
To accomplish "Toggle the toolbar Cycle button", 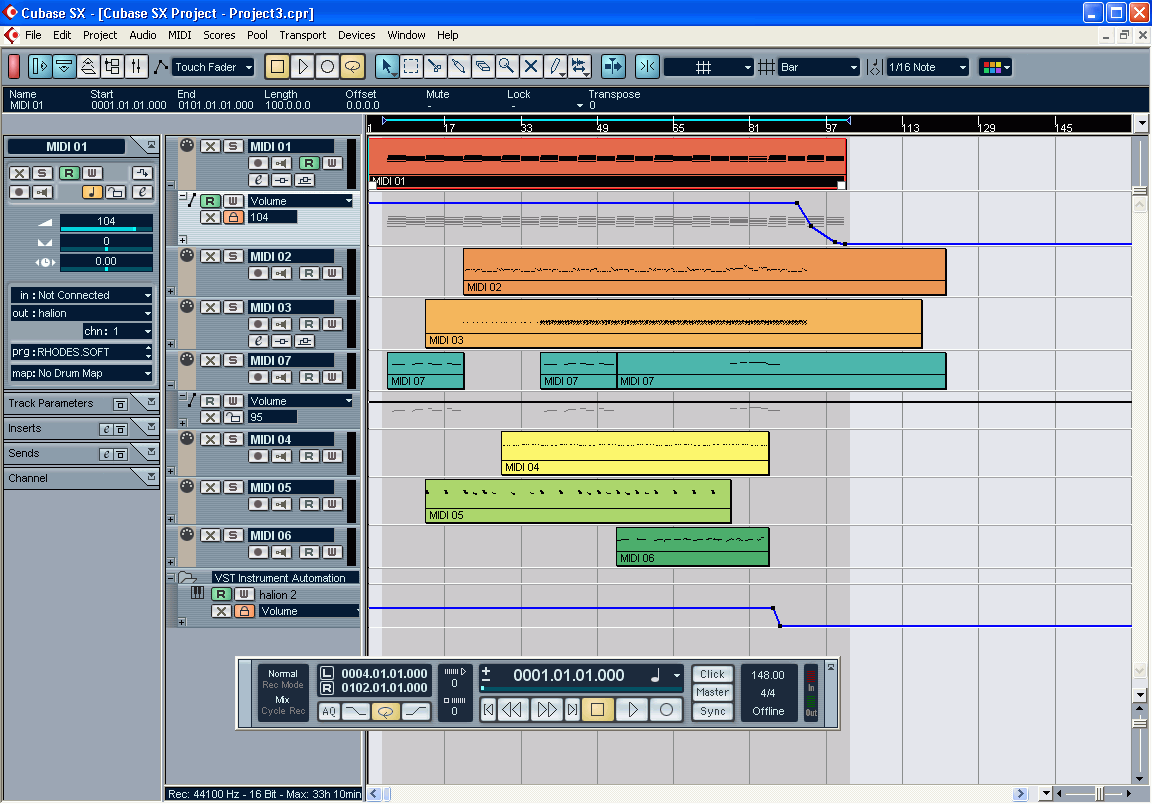I will 353,67.
